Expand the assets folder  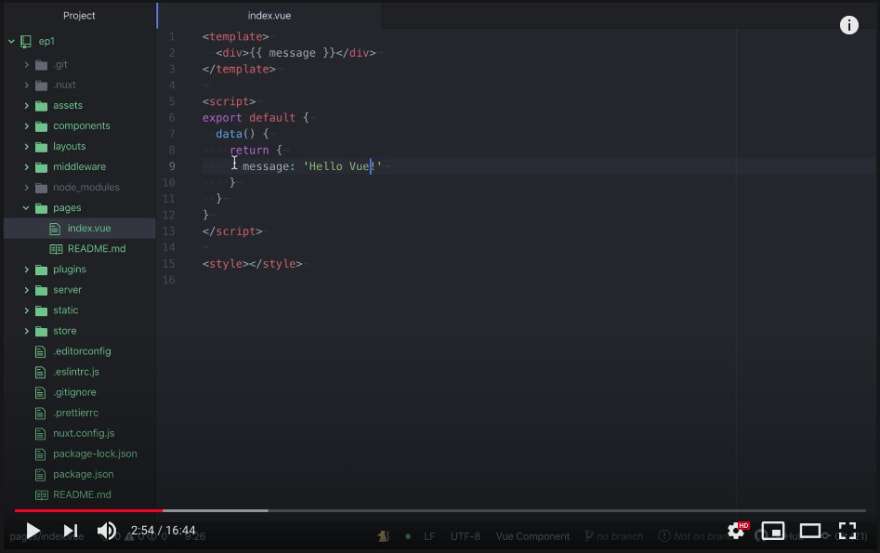[x=26, y=106]
